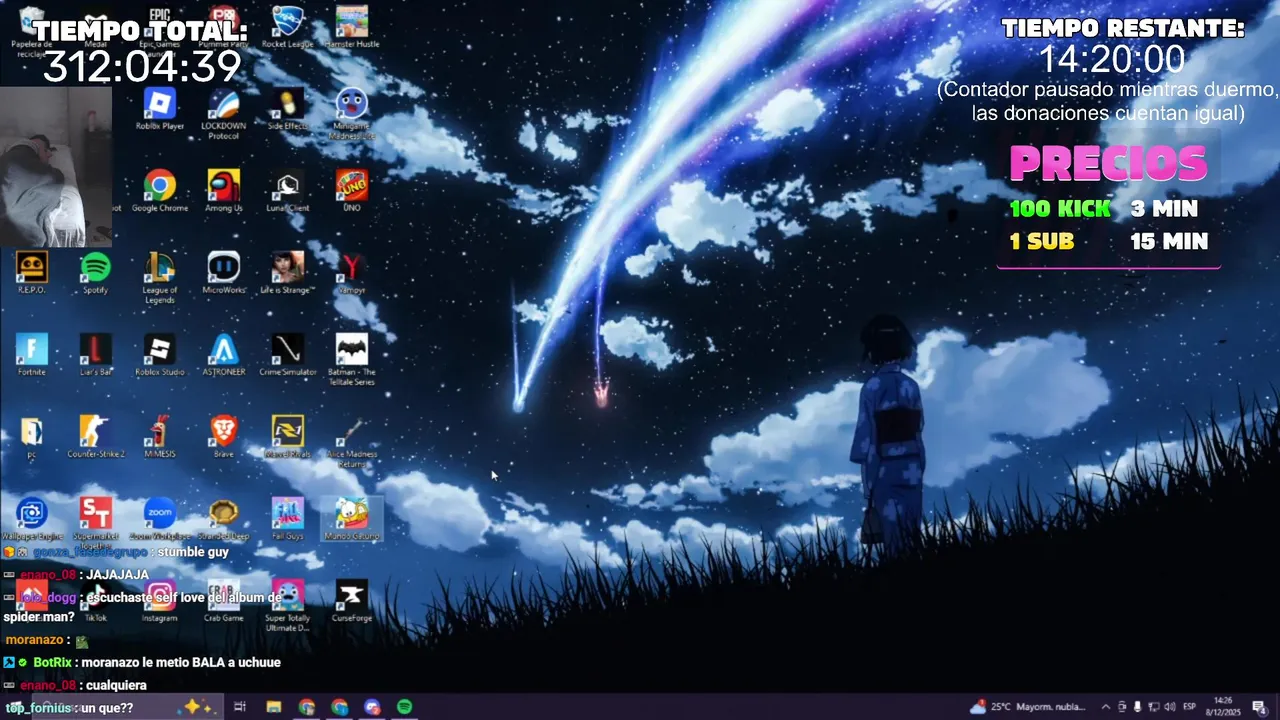Select the pc folder desktop icon
1280x720 pixels.
coord(32,437)
